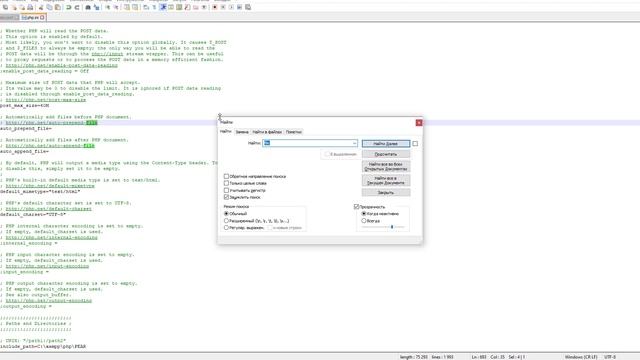The width and height of the screenshot is (640, 360).
Task: Switch to 'Замена' tab in dialog
Action: 242,132
